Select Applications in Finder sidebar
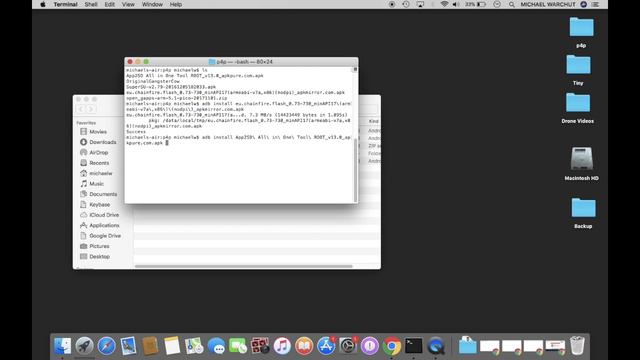 point(104,225)
